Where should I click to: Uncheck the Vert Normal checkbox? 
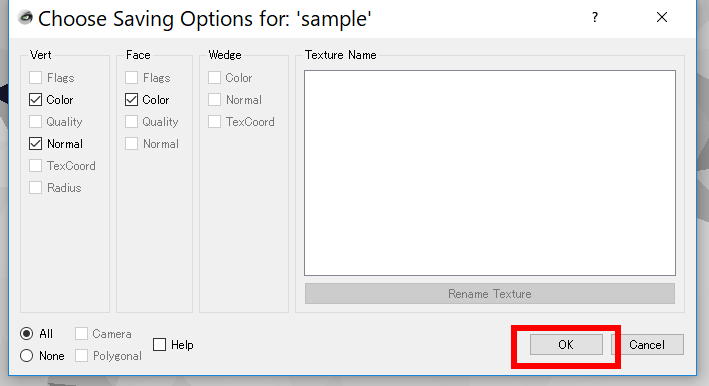pyautogui.click(x=35, y=144)
